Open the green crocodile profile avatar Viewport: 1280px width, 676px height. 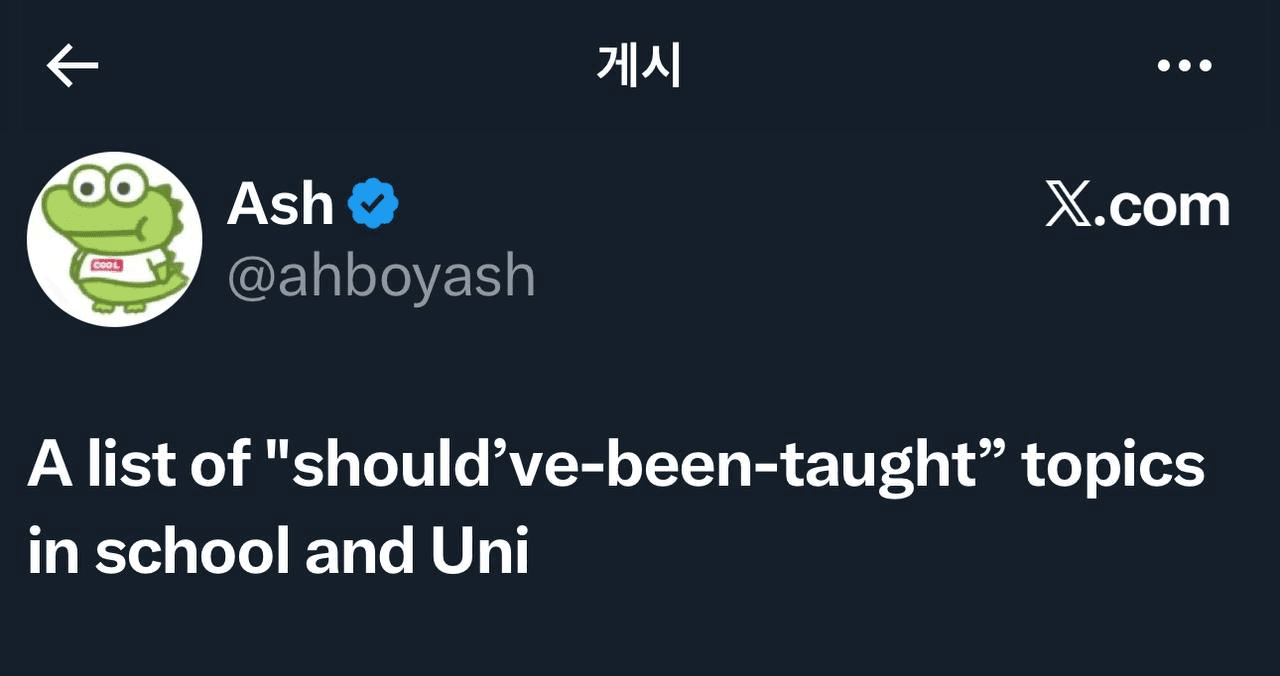(x=114, y=240)
